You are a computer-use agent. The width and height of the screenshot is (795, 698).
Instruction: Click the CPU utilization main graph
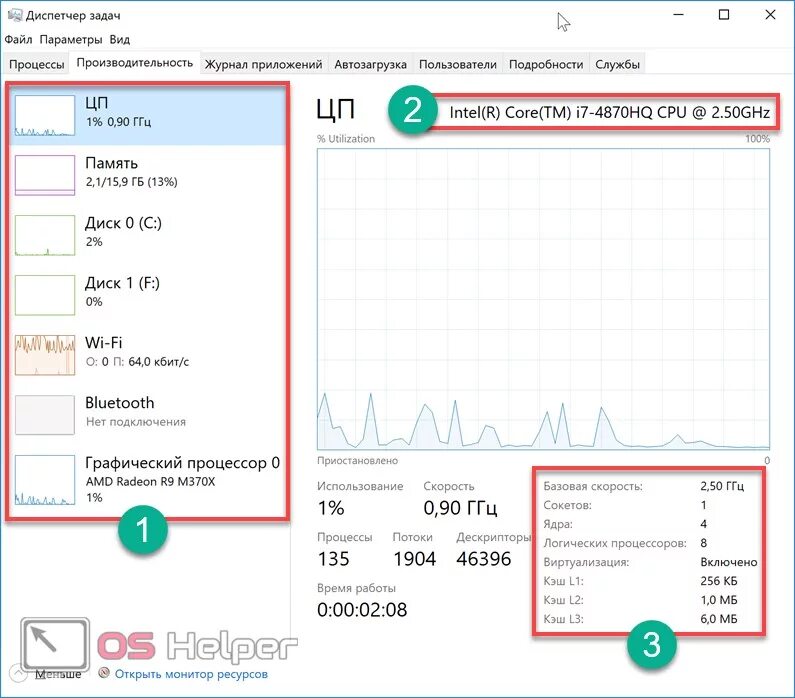pos(543,299)
